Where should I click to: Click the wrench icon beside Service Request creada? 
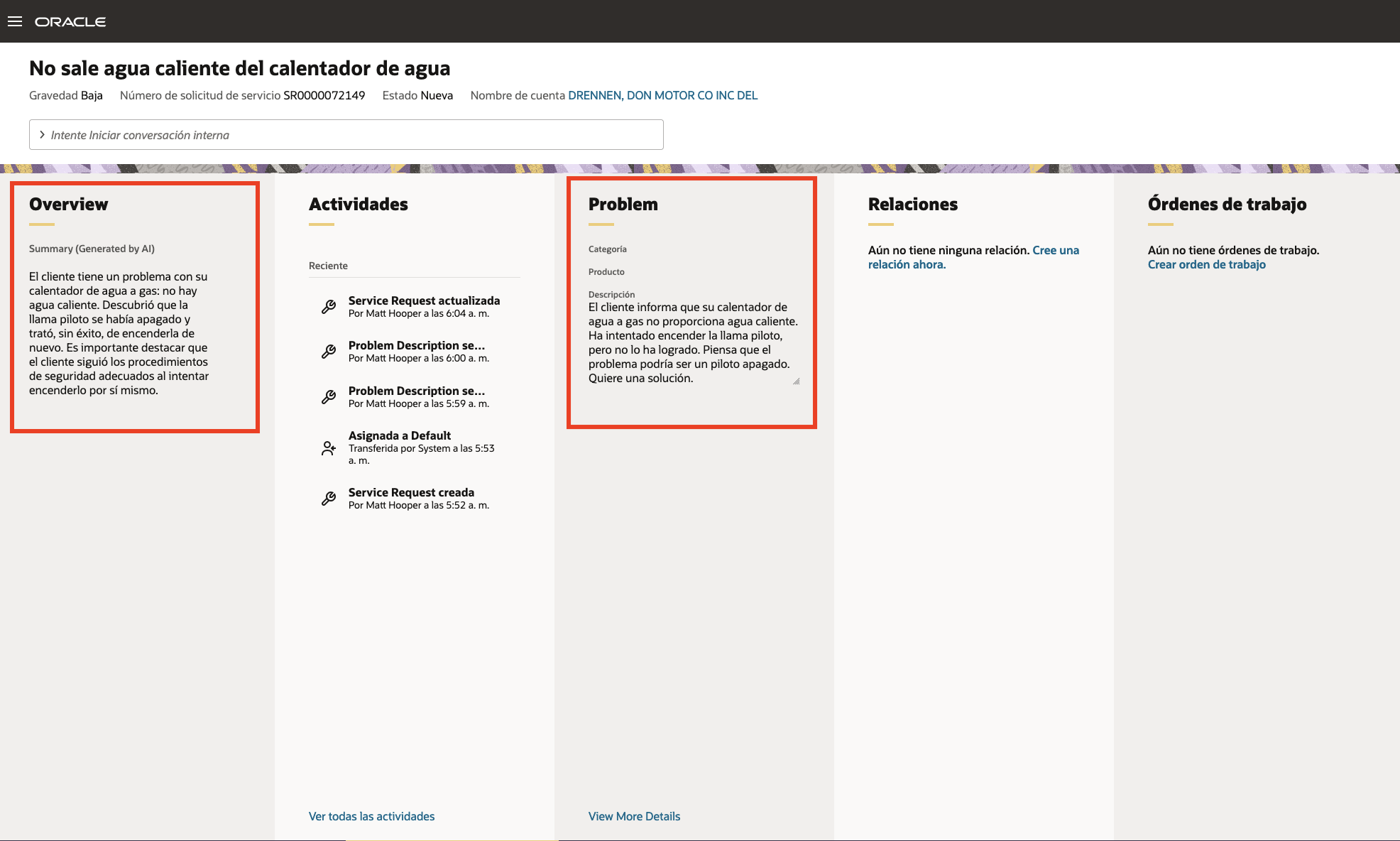point(328,498)
